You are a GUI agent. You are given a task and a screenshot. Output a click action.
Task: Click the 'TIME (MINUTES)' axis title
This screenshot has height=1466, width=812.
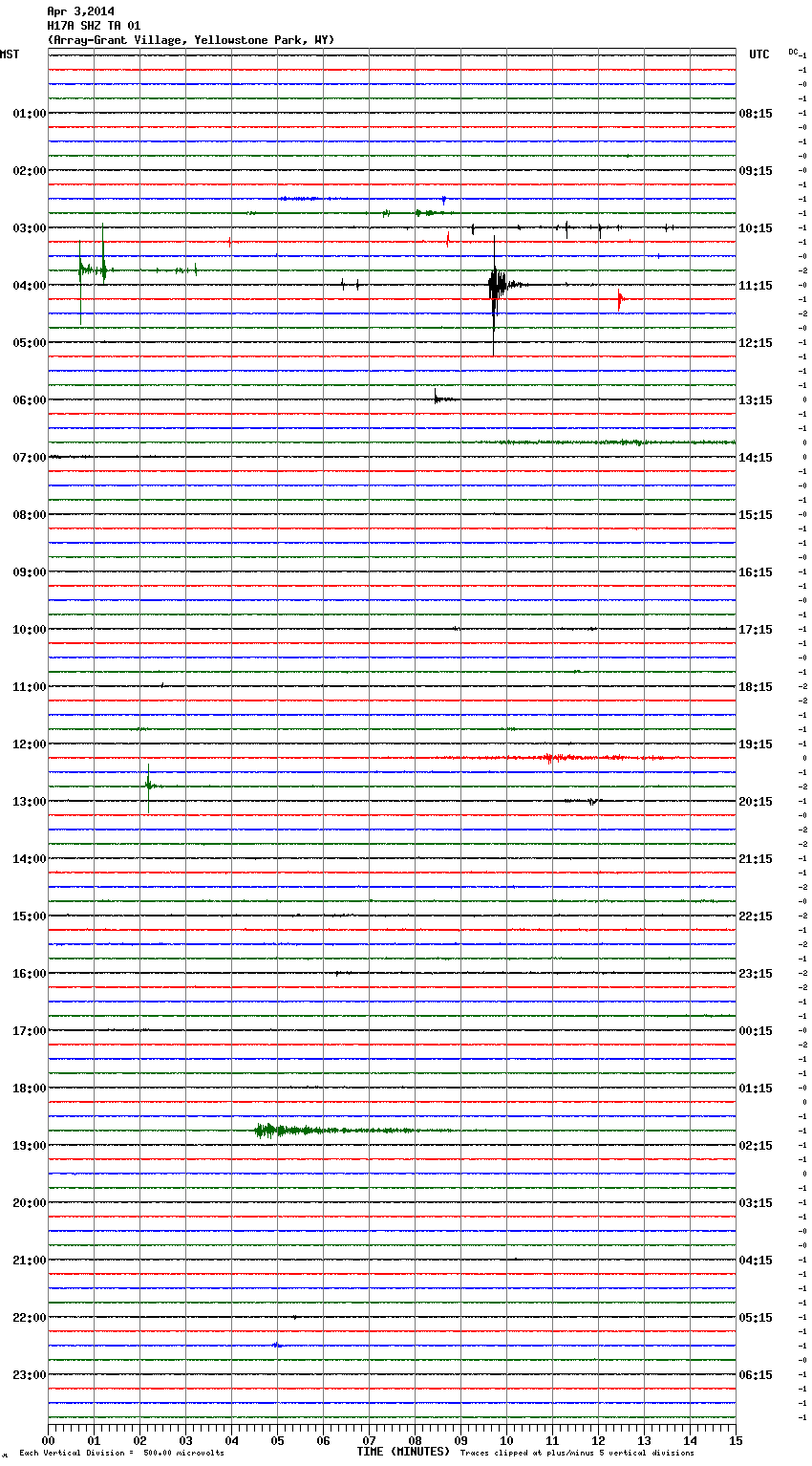point(403,1452)
